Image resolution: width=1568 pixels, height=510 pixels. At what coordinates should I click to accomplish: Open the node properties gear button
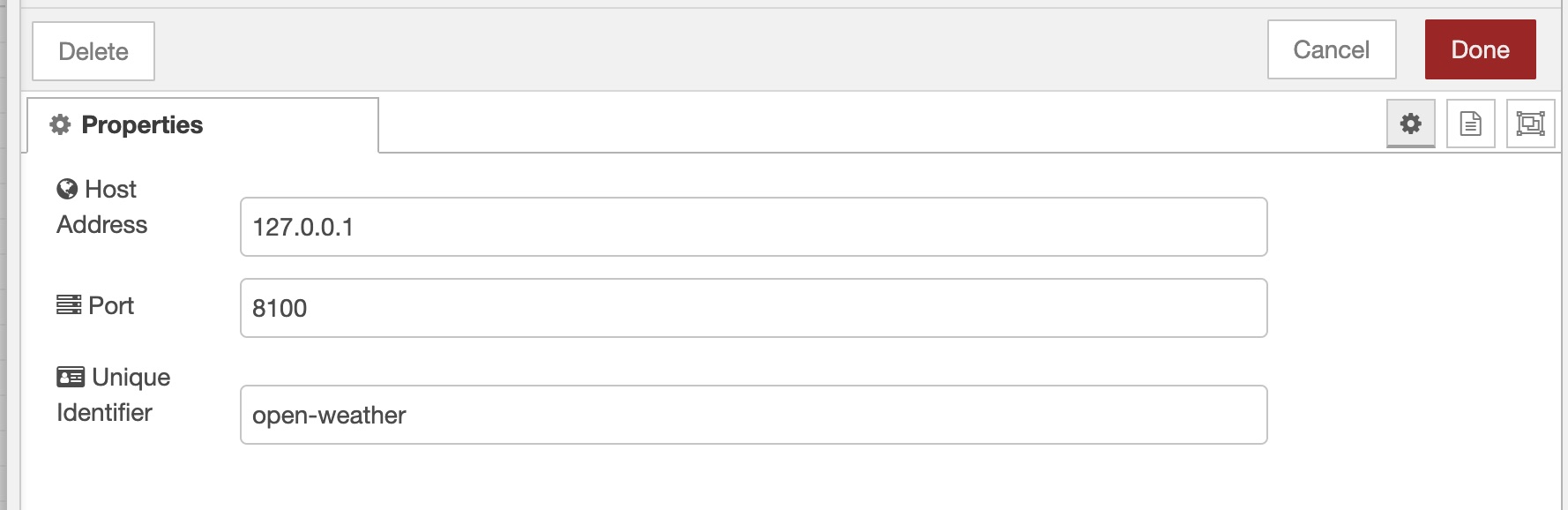(1411, 124)
